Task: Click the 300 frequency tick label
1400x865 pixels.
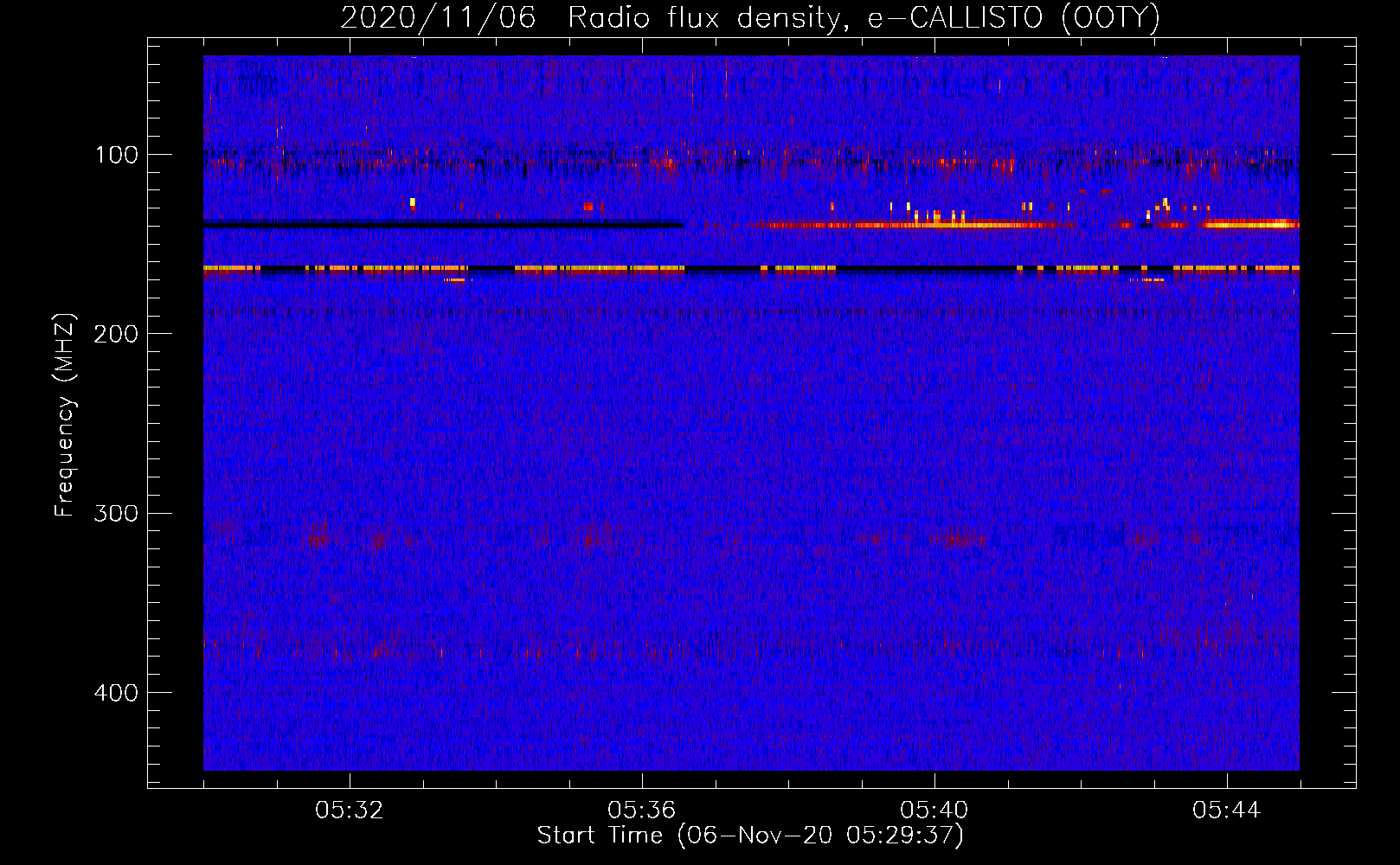Action: 116,514
